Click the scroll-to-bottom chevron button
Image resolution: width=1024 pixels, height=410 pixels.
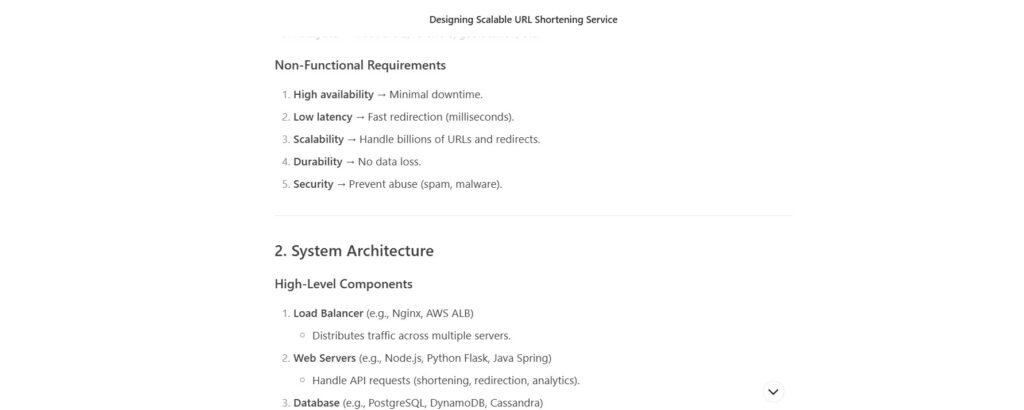773,392
